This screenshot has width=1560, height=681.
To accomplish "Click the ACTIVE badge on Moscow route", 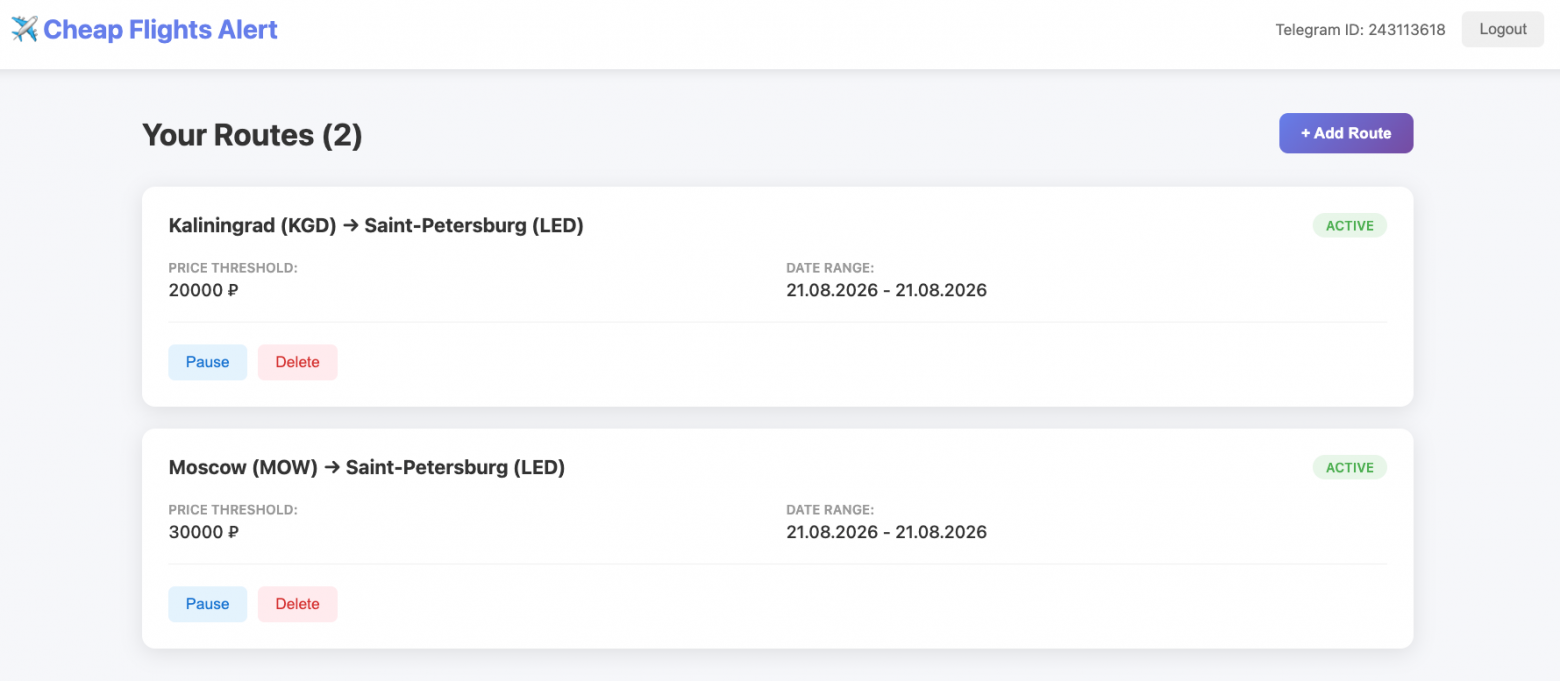I will [x=1350, y=468].
